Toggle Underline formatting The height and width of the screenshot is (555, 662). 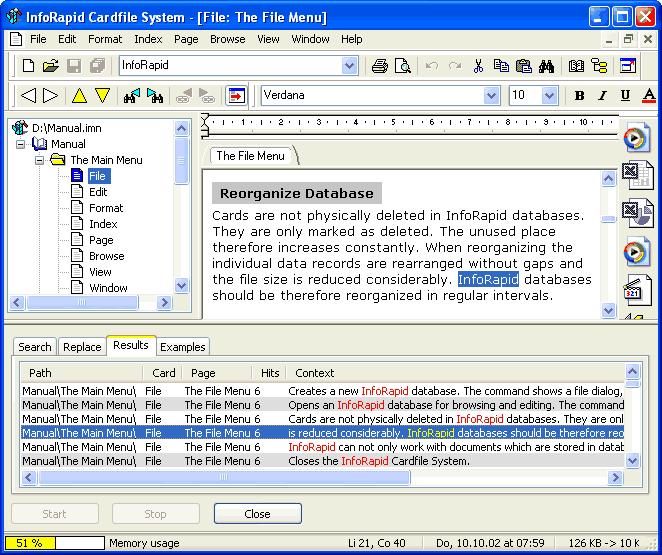tap(625, 96)
